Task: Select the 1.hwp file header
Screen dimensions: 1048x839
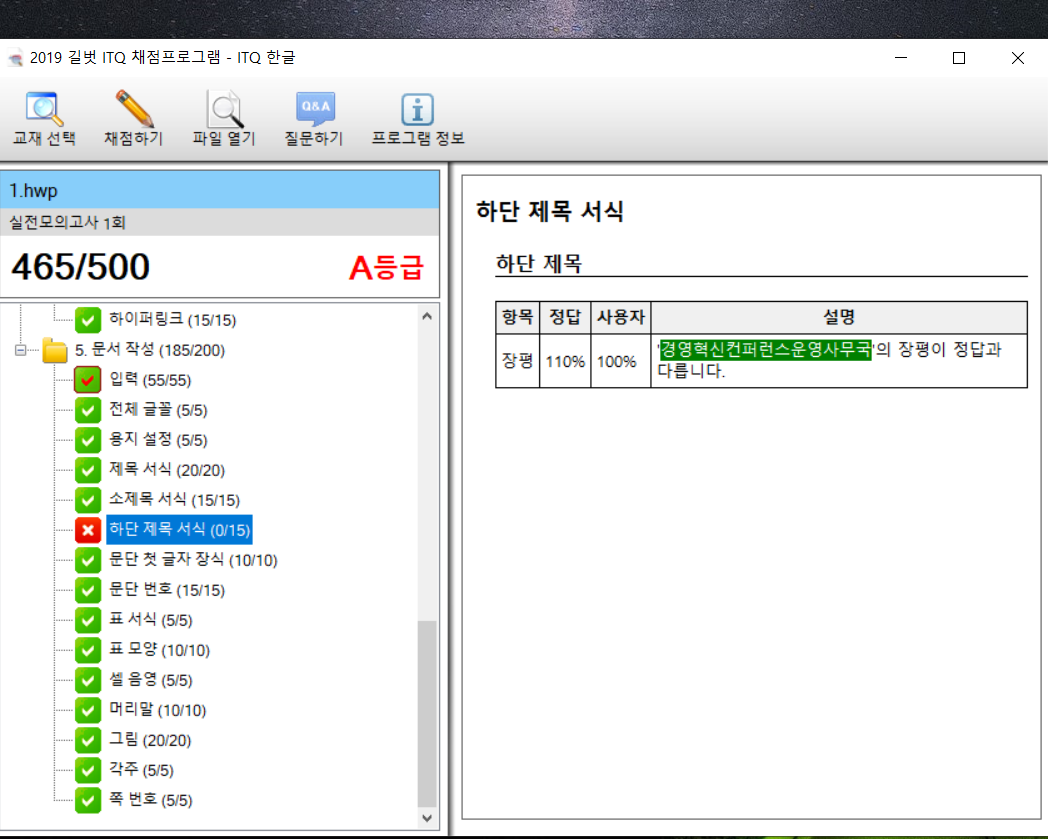Action: coord(220,190)
